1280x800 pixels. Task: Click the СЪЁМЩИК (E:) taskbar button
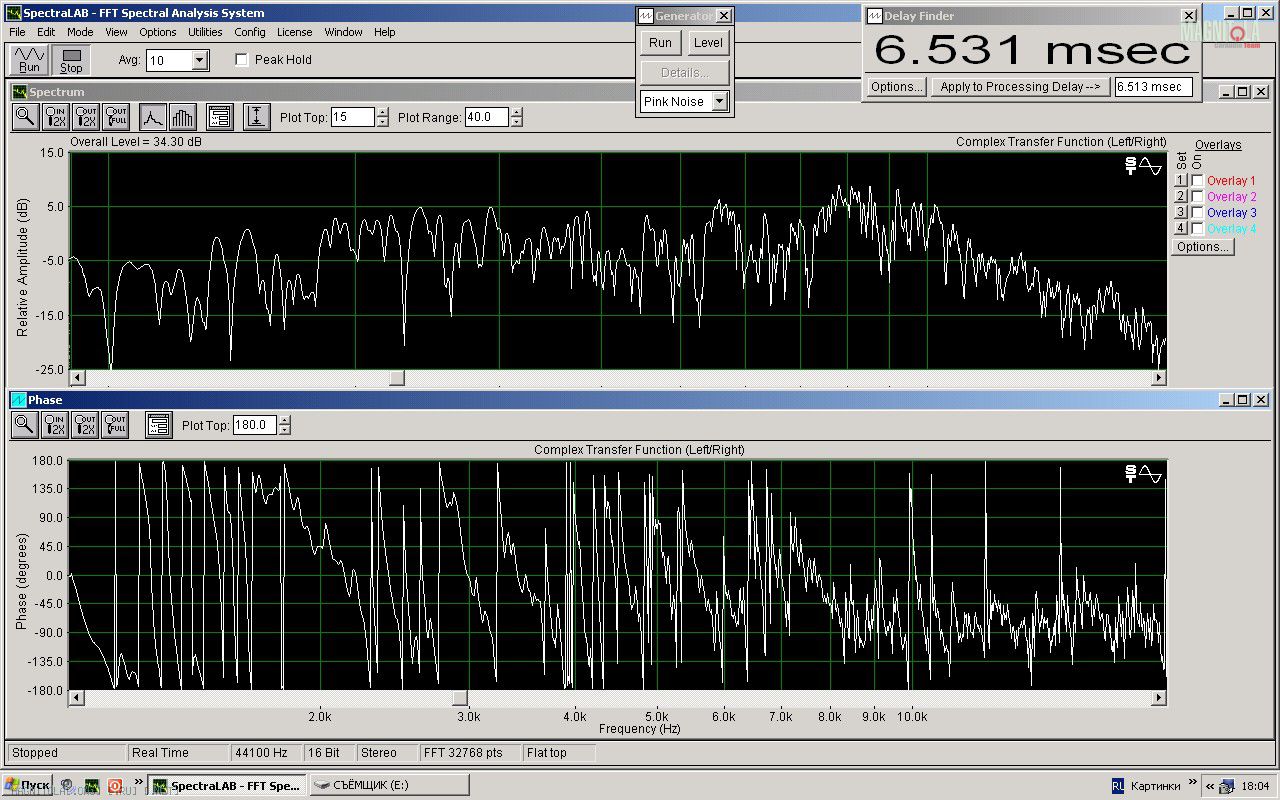(388, 785)
